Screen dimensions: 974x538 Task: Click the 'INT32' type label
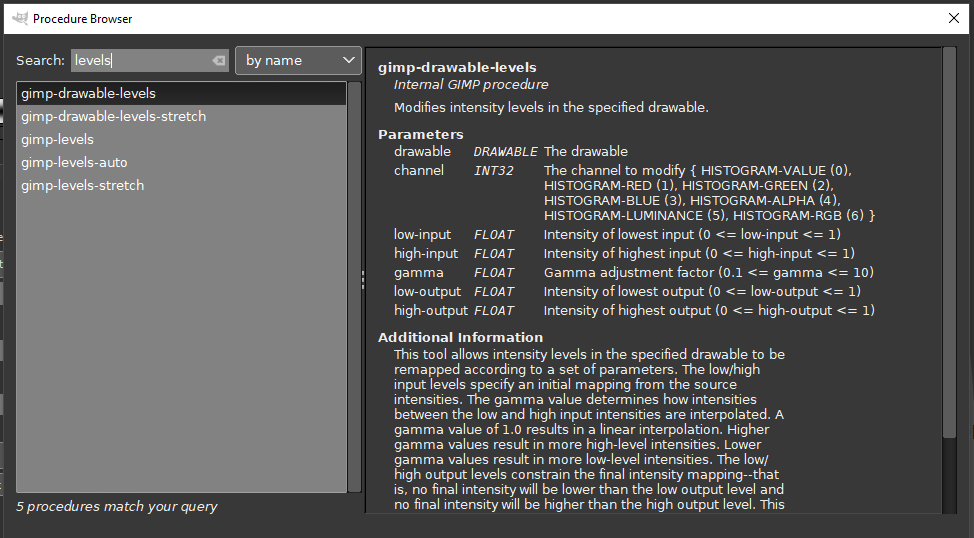494,170
